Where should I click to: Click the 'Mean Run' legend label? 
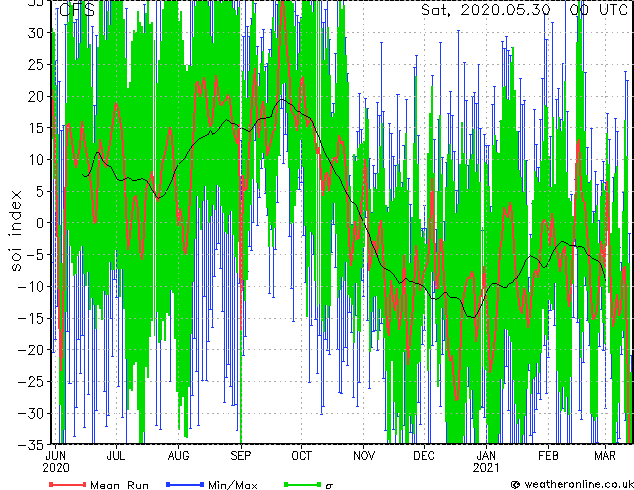click(x=119, y=485)
